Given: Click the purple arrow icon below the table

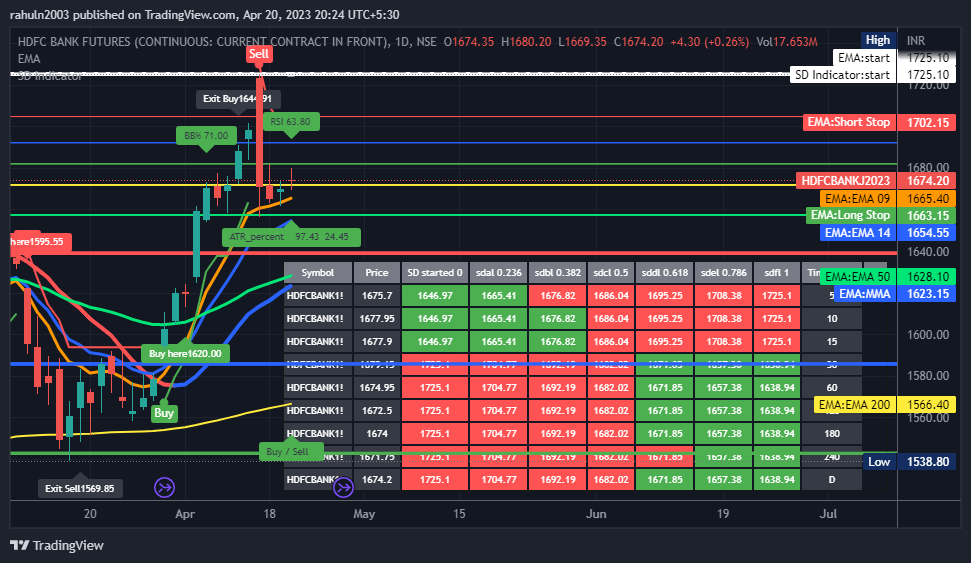Looking at the screenshot, I should pos(343,487).
